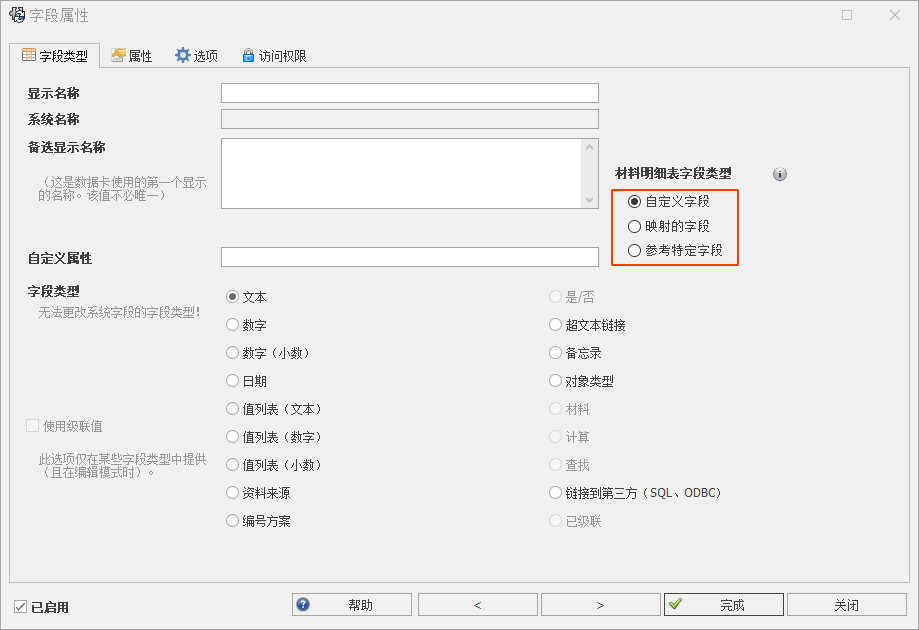Image resolution: width=919 pixels, height=630 pixels.
Task: Click the info icon beside 材料明细表字段类型
Action: [780, 174]
